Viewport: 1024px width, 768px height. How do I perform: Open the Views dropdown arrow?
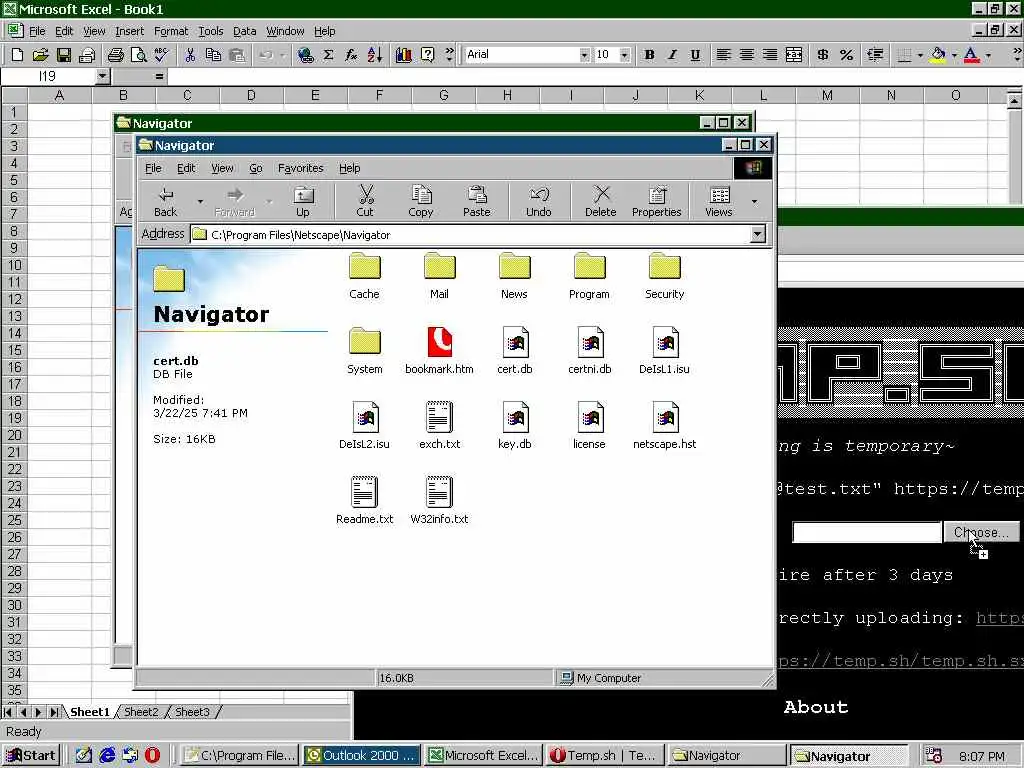click(754, 201)
